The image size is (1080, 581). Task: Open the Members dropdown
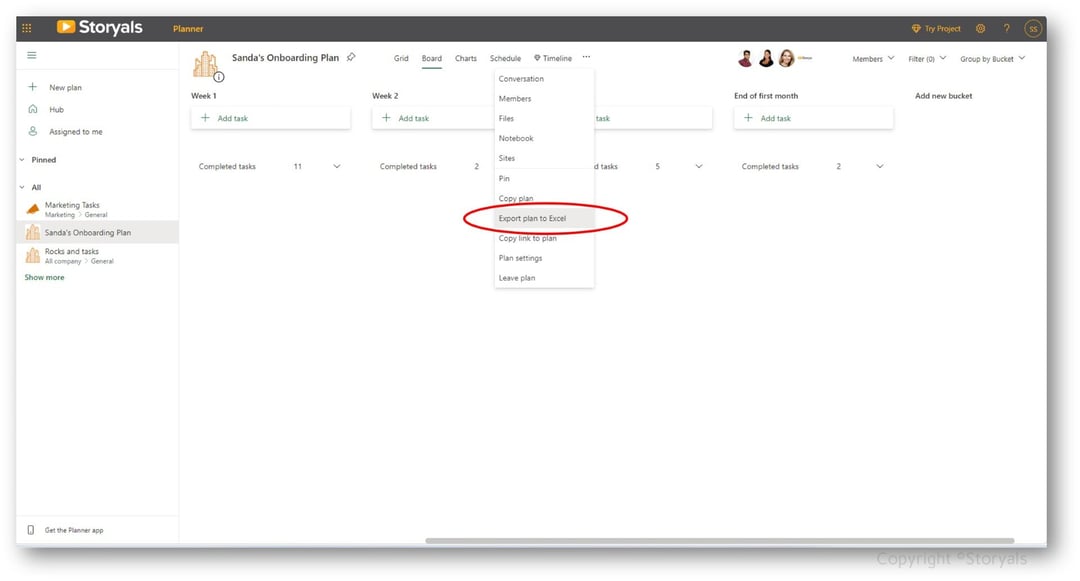click(873, 59)
